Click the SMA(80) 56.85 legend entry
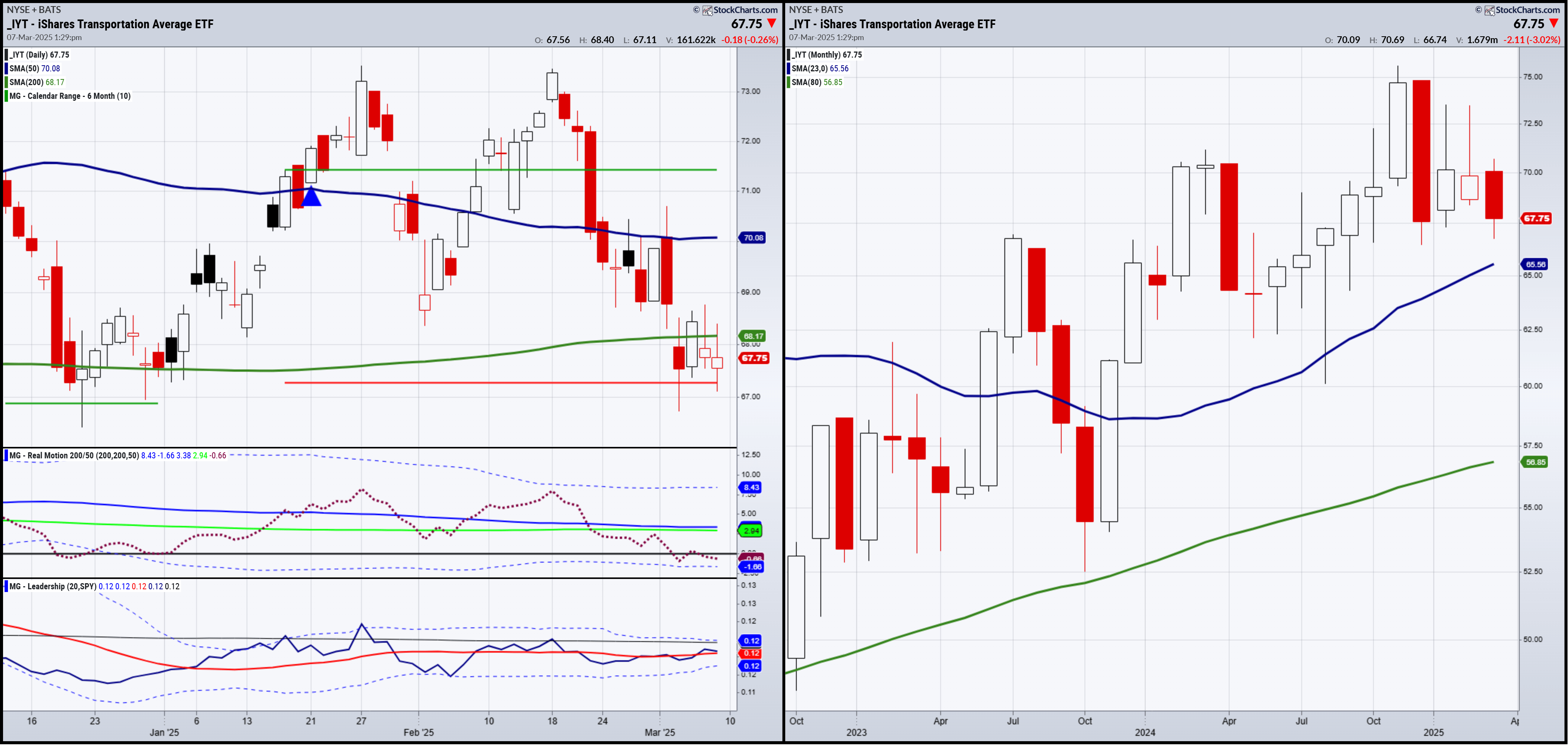Image resolution: width=1568 pixels, height=745 pixels. 816,82
